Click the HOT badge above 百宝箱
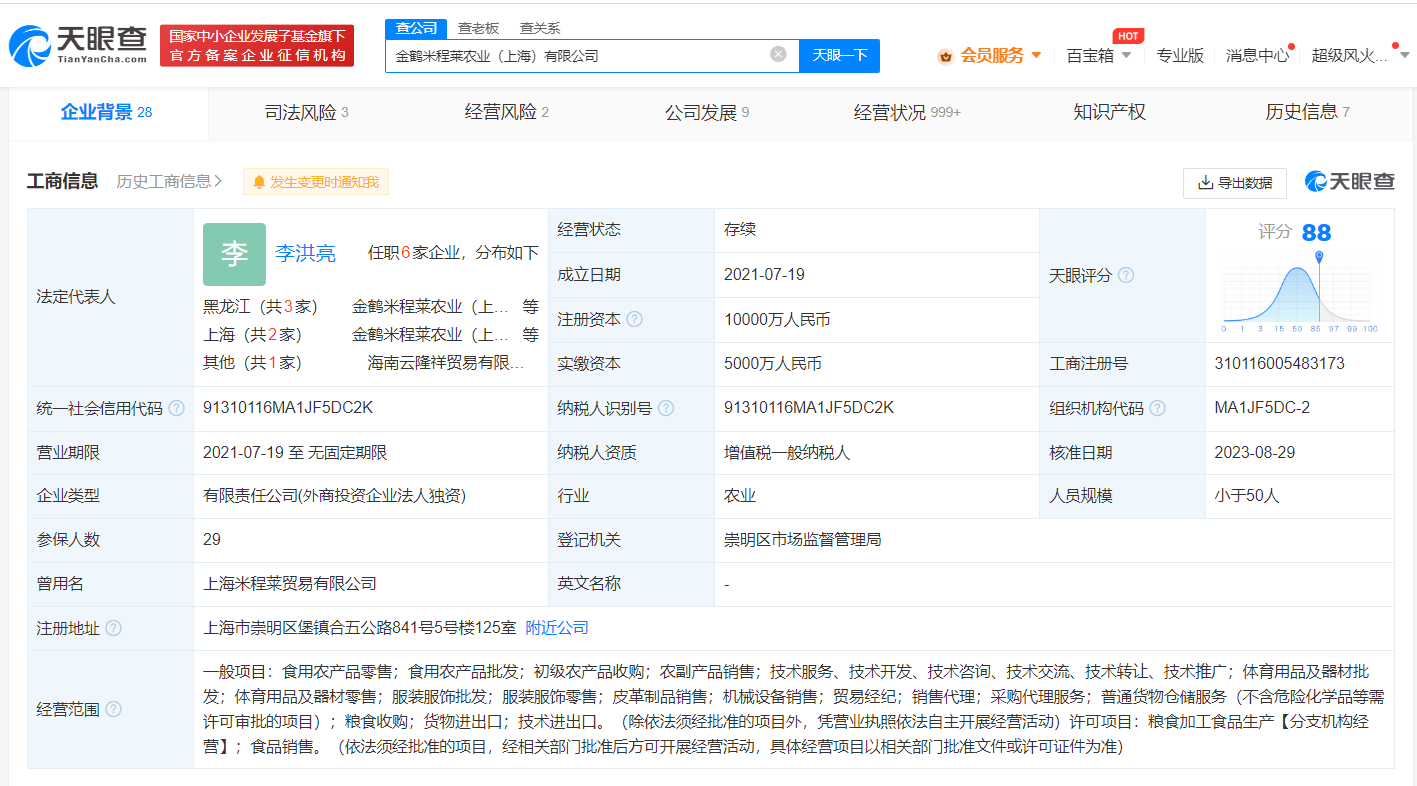Screen dimensions: 1417x786 tap(1128, 36)
